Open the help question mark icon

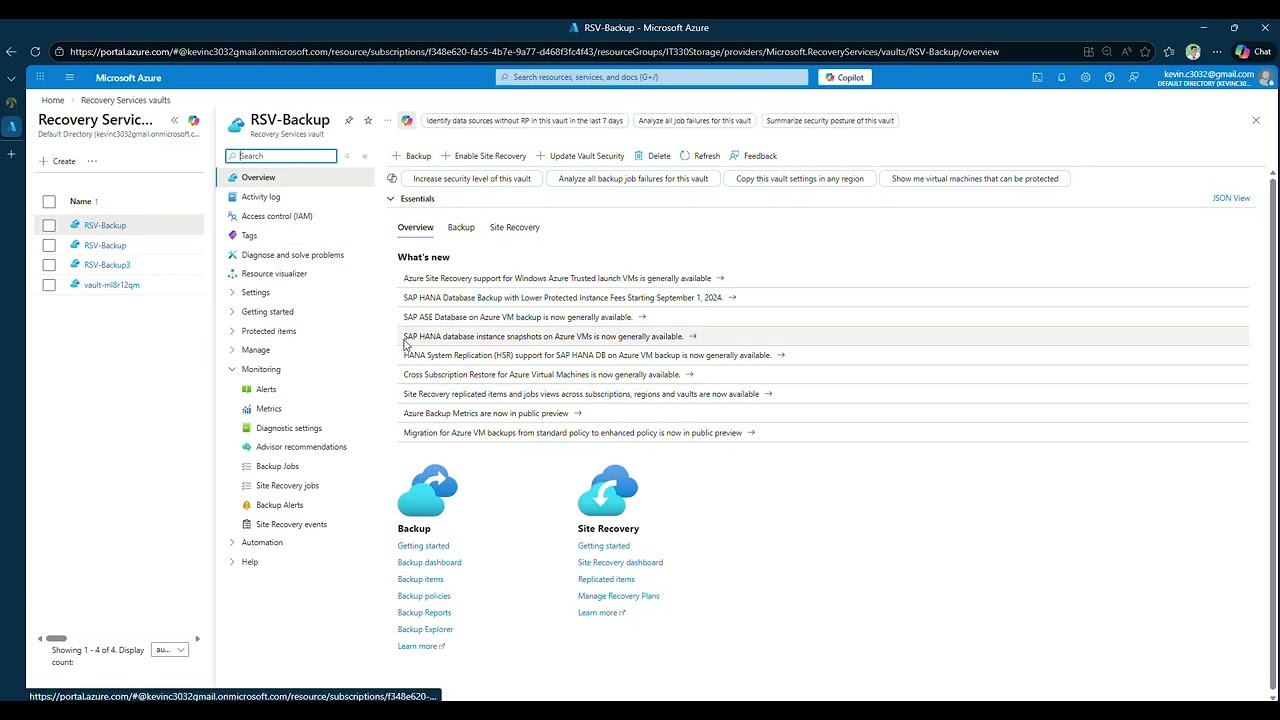pyautogui.click(x=1109, y=77)
